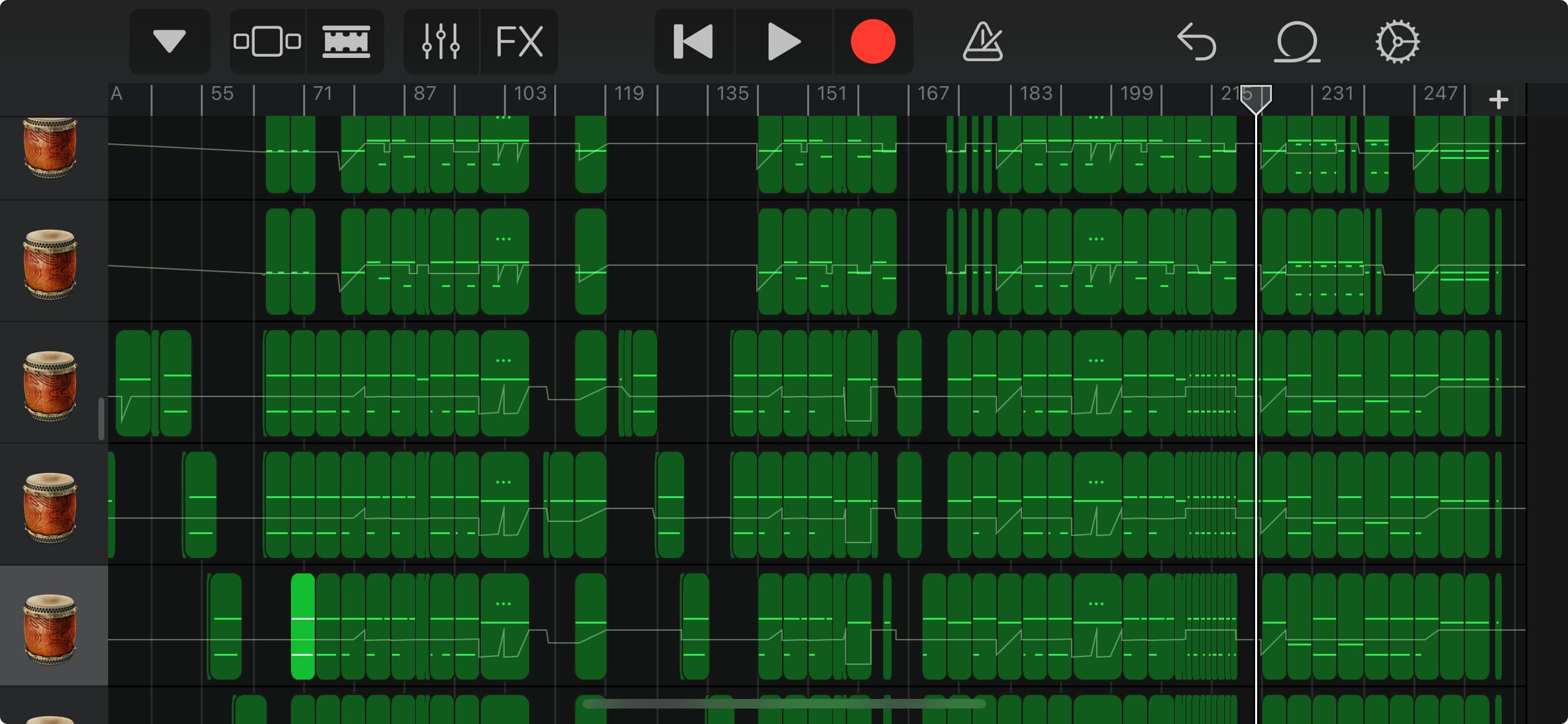Screen dimensions: 1568x724
Task: Jump to bar 103 on ruler
Action: pos(530,94)
